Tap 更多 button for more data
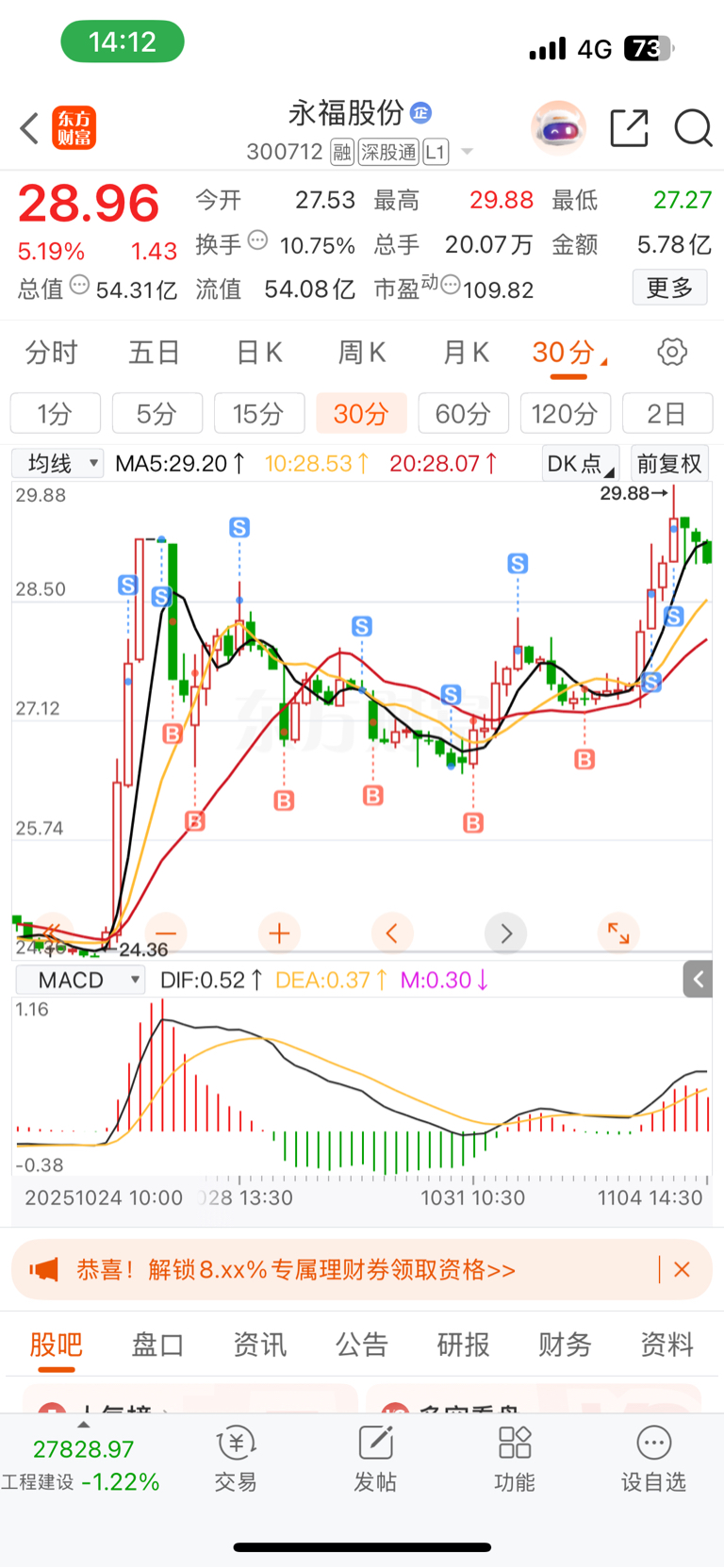The width and height of the screenshot is (724, 1568). [x=669, y=287]
